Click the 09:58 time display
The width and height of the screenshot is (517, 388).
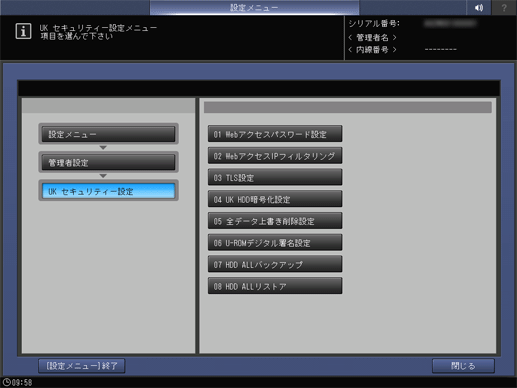click(22, 382)
